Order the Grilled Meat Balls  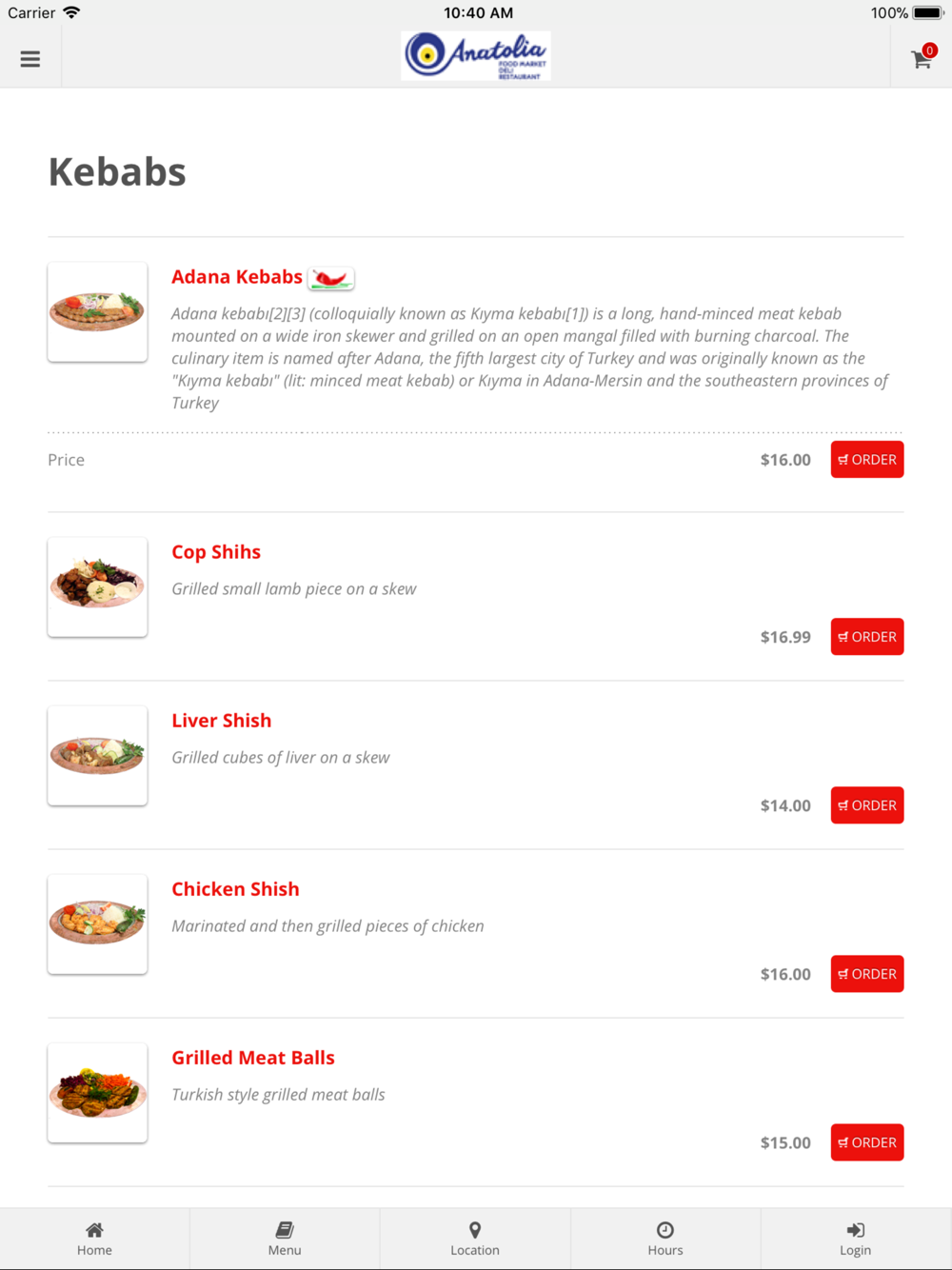point(866,1142)
